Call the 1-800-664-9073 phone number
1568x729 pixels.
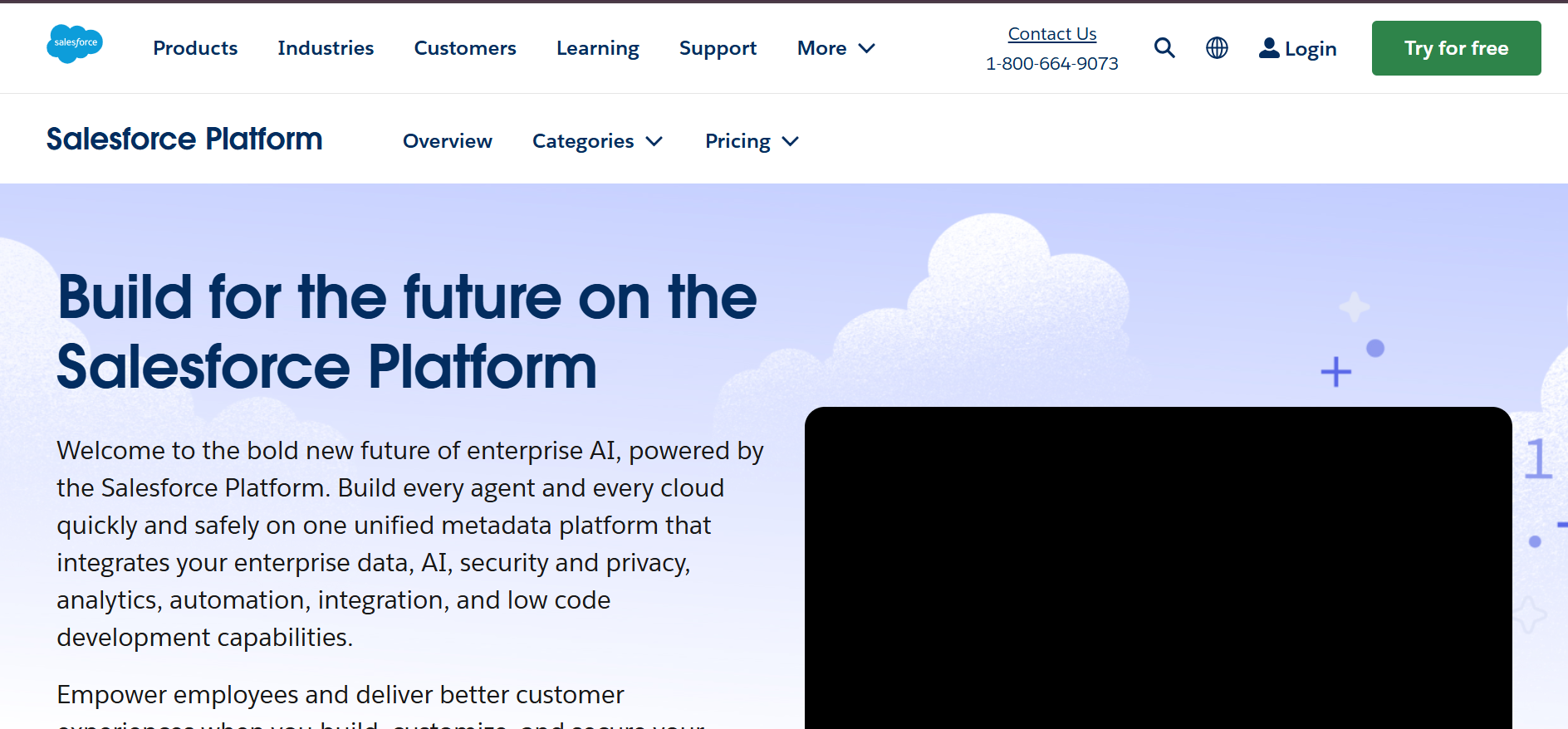1052,64
